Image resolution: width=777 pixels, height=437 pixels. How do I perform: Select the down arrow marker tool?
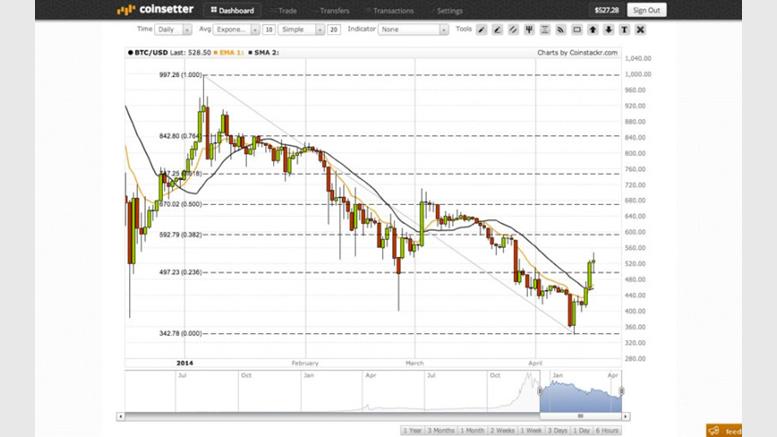tap(608, 30)
